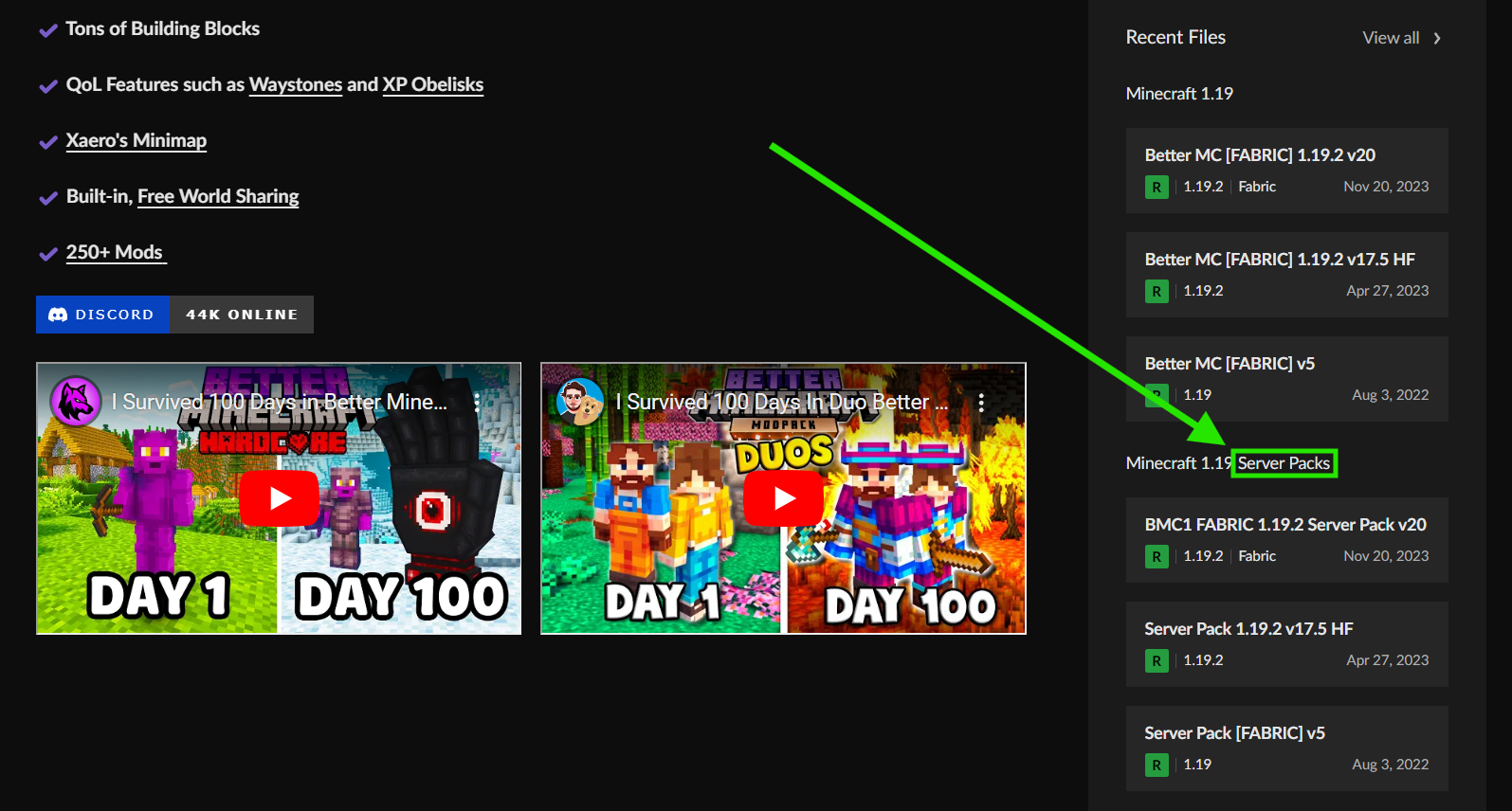Play the Duo Better Minecraft video

[x=783, y=498]
